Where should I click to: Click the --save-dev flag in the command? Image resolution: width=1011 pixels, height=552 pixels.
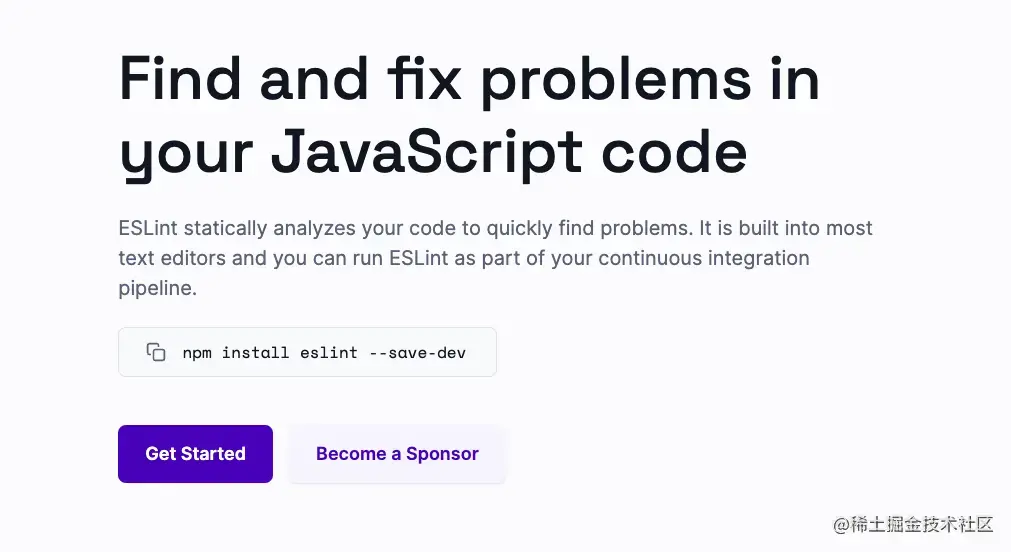pos(417,352)
